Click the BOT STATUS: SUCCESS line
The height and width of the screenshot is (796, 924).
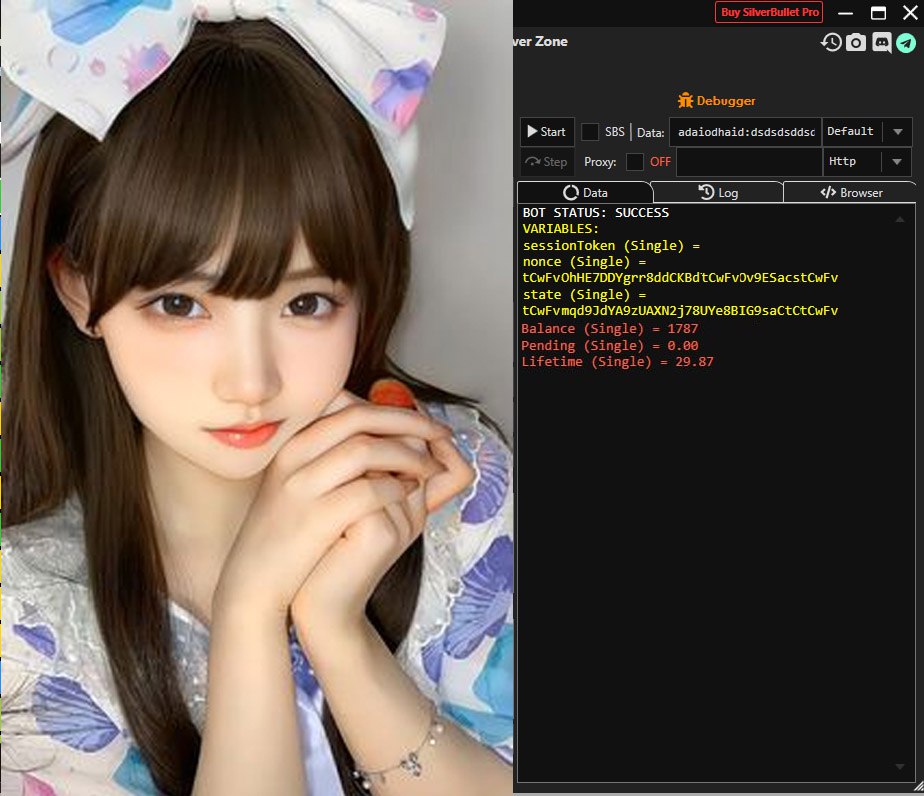596,213
